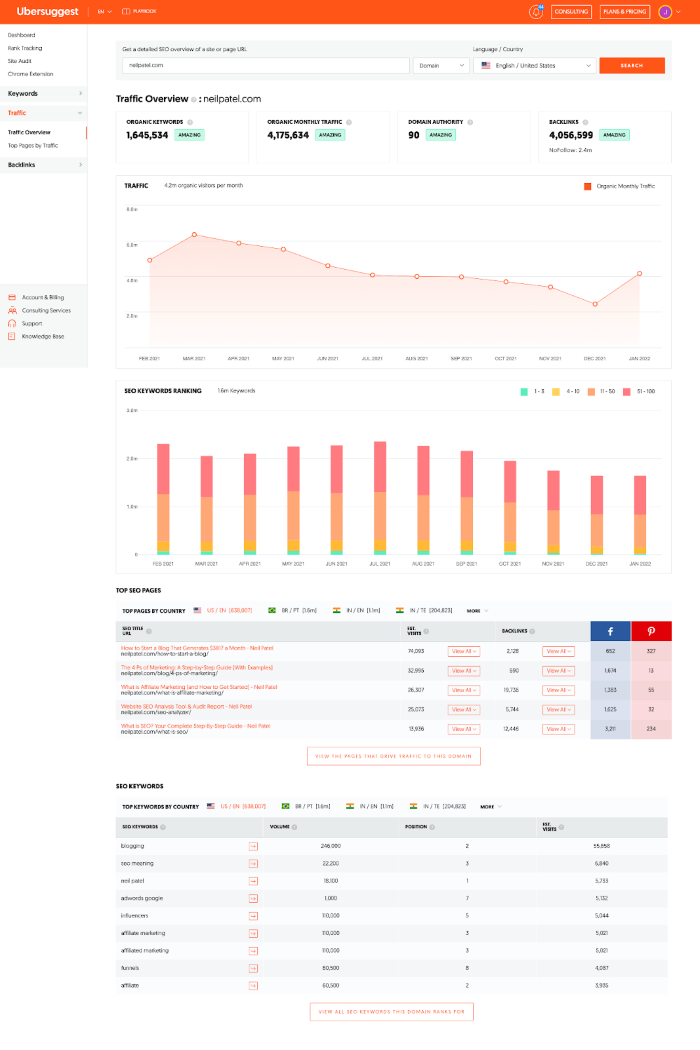Viewport: 700px width, 1050px height.
Task: Open the EN language dropdown in header
Action: coord(104,11)
